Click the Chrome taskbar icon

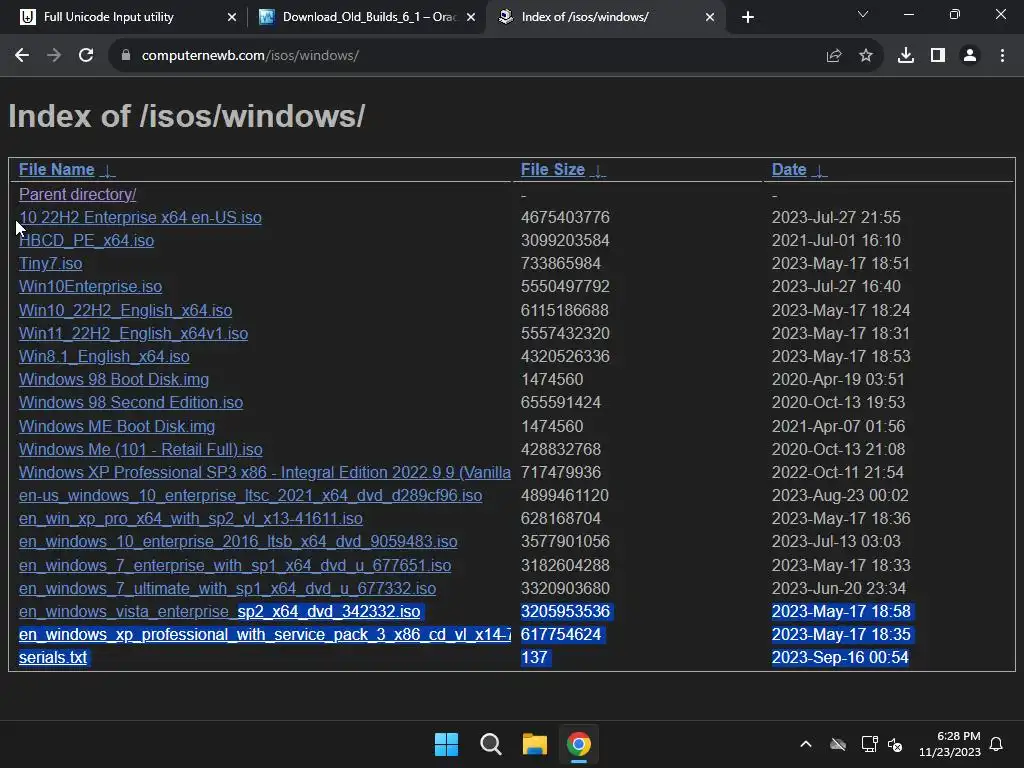coord(579,744)
